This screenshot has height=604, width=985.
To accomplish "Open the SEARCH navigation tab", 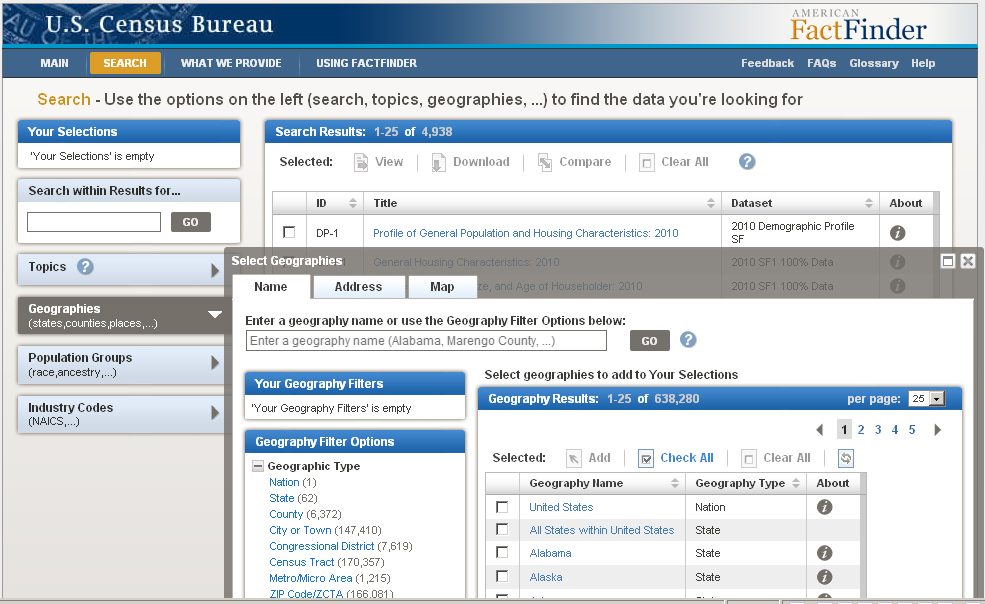I will tap(125, 63).
